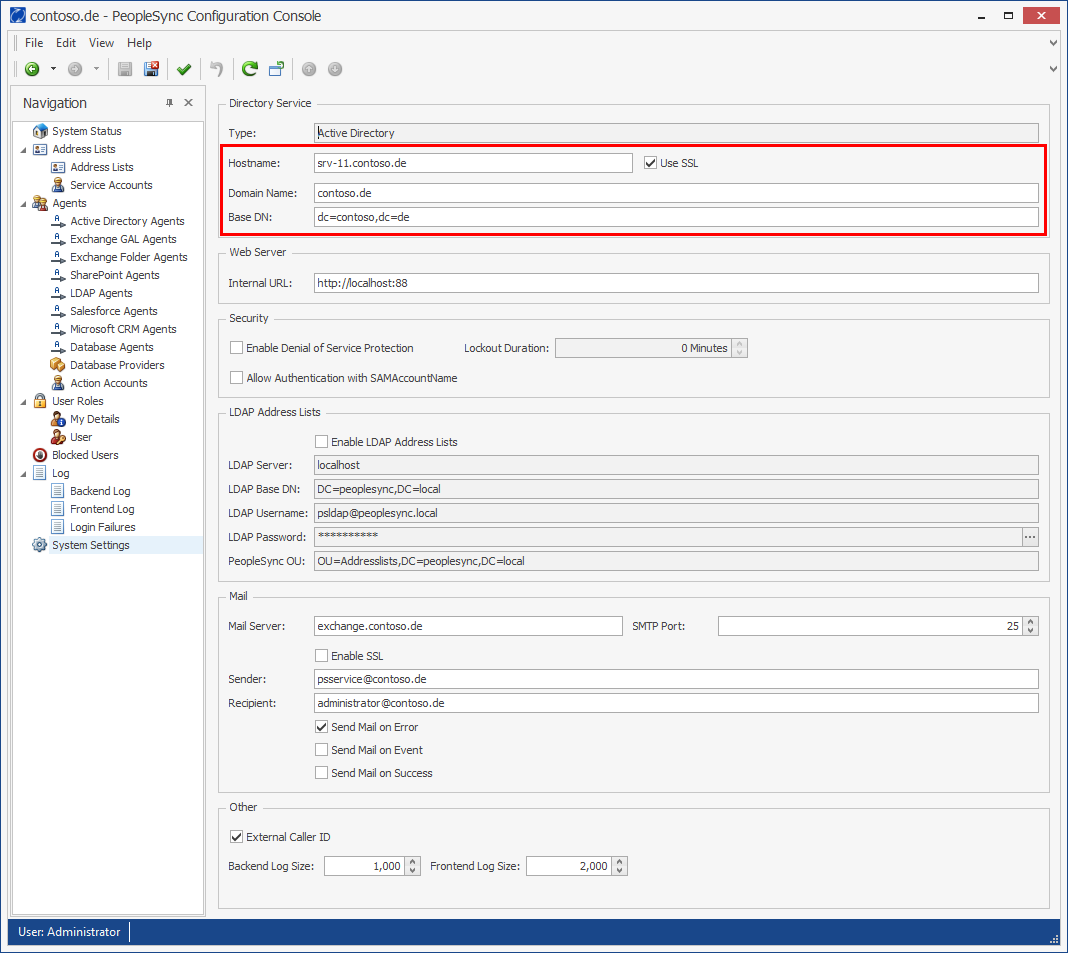Increase the SMTP Port value
This screenshot has height=953, width=1068.
click(1031, 621)
